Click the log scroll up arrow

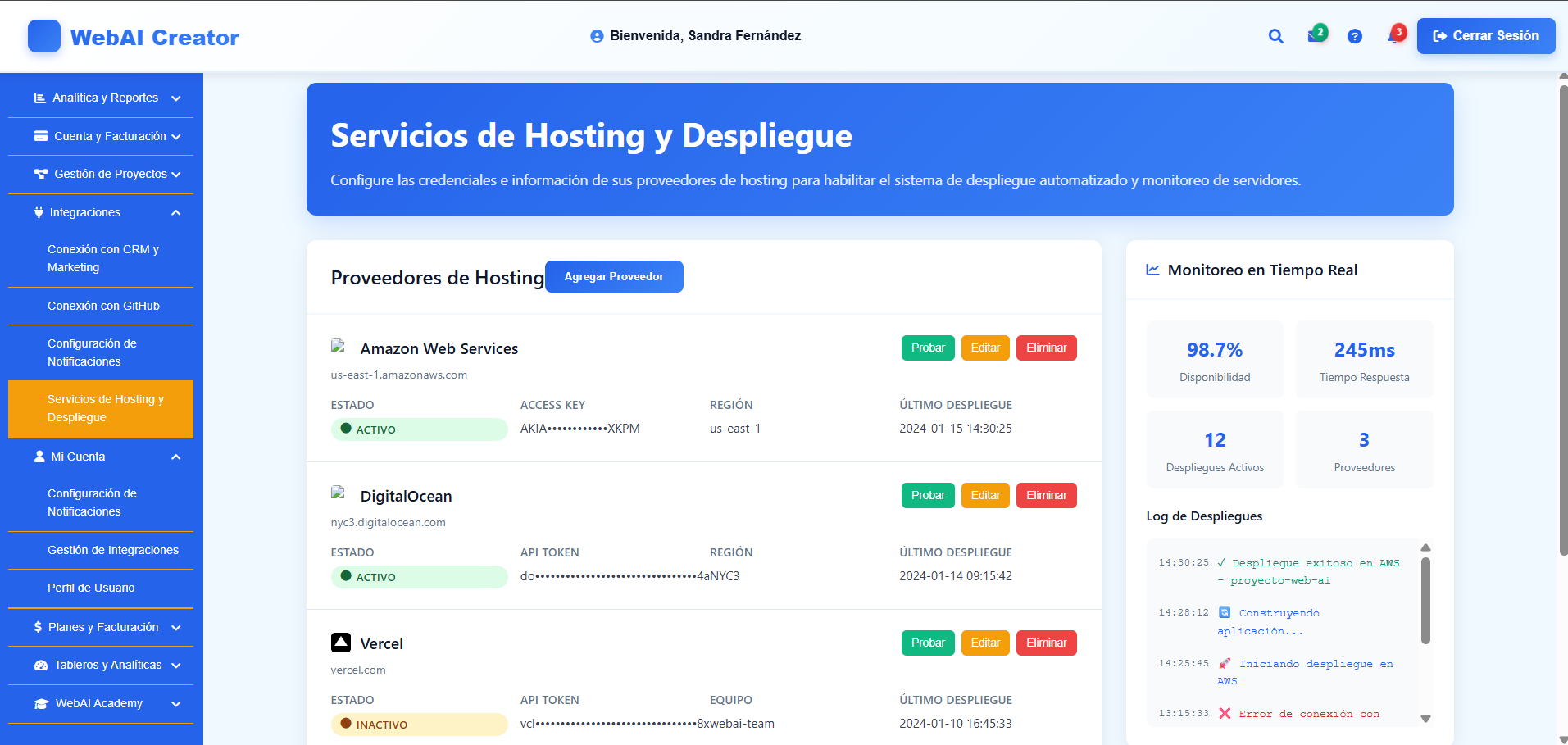1425,547
